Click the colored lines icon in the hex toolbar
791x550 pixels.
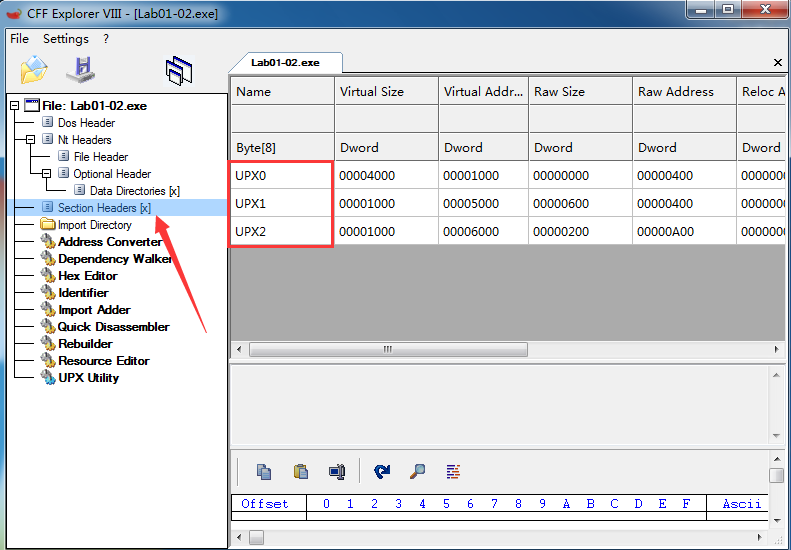point(453,471)
